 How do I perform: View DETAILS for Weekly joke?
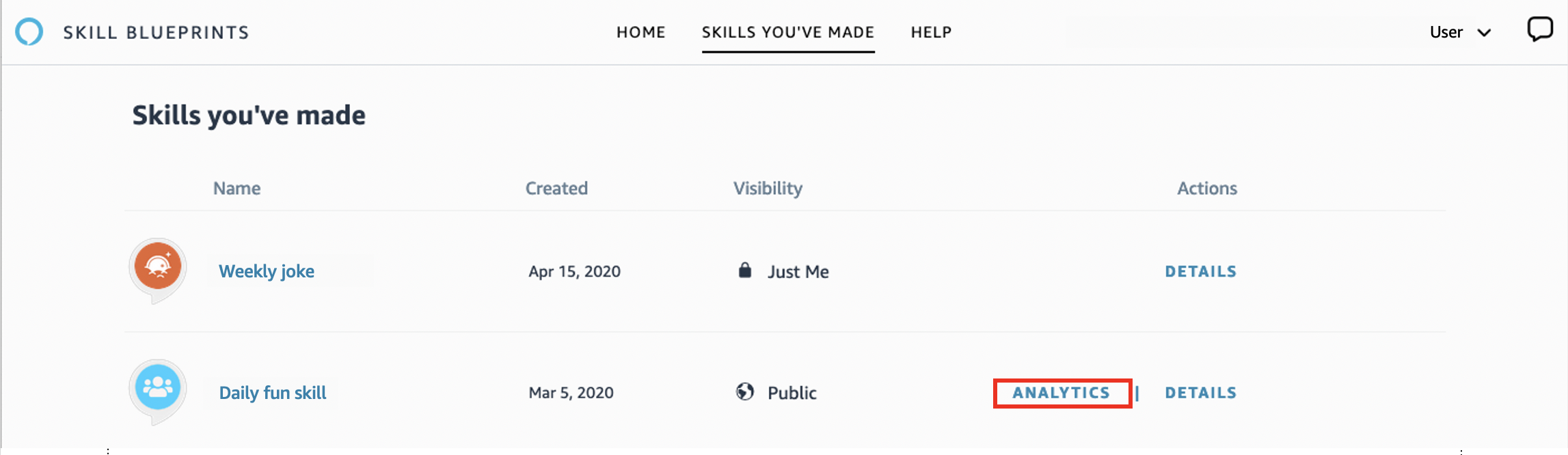coord(1200,271)
